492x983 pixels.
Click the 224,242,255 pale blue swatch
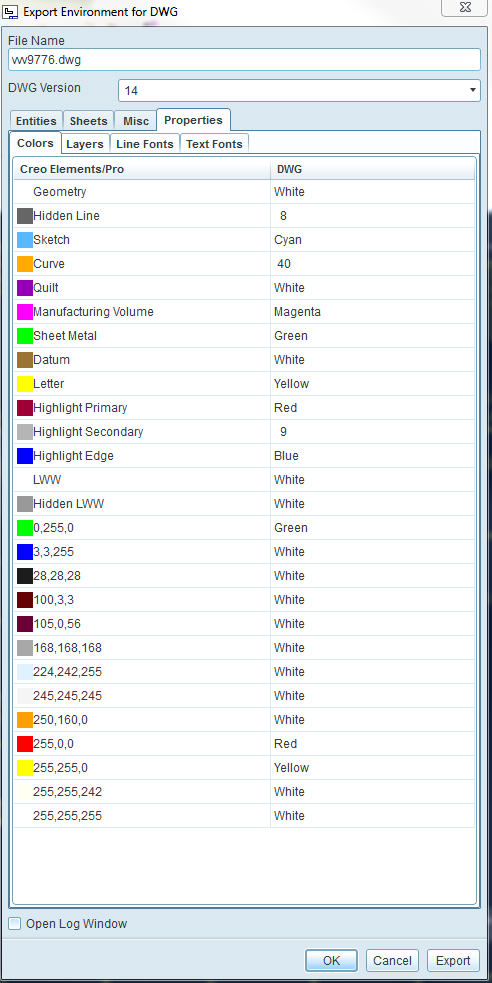pyautogui.click(x=25, y=672)
